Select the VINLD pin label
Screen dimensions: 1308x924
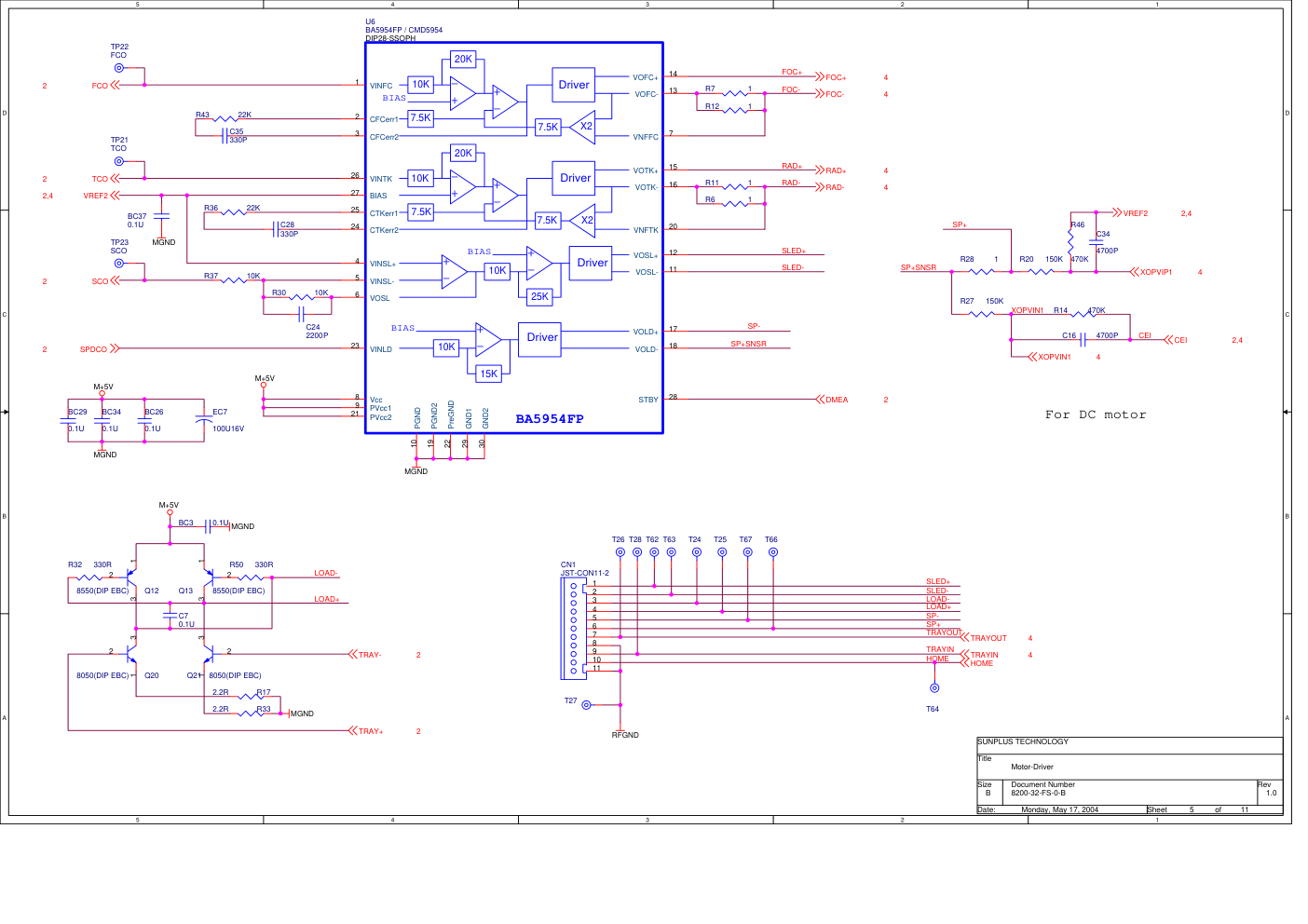pos(381,349)
